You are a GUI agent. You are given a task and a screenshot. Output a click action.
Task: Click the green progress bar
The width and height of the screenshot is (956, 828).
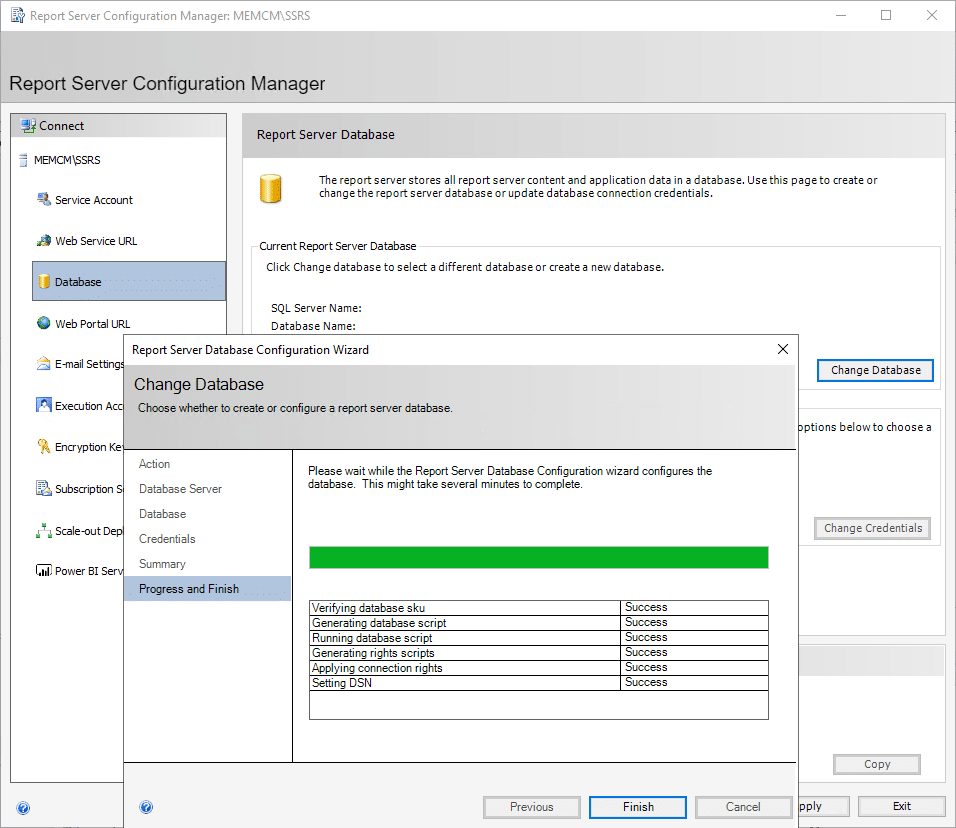click(538, 557)
